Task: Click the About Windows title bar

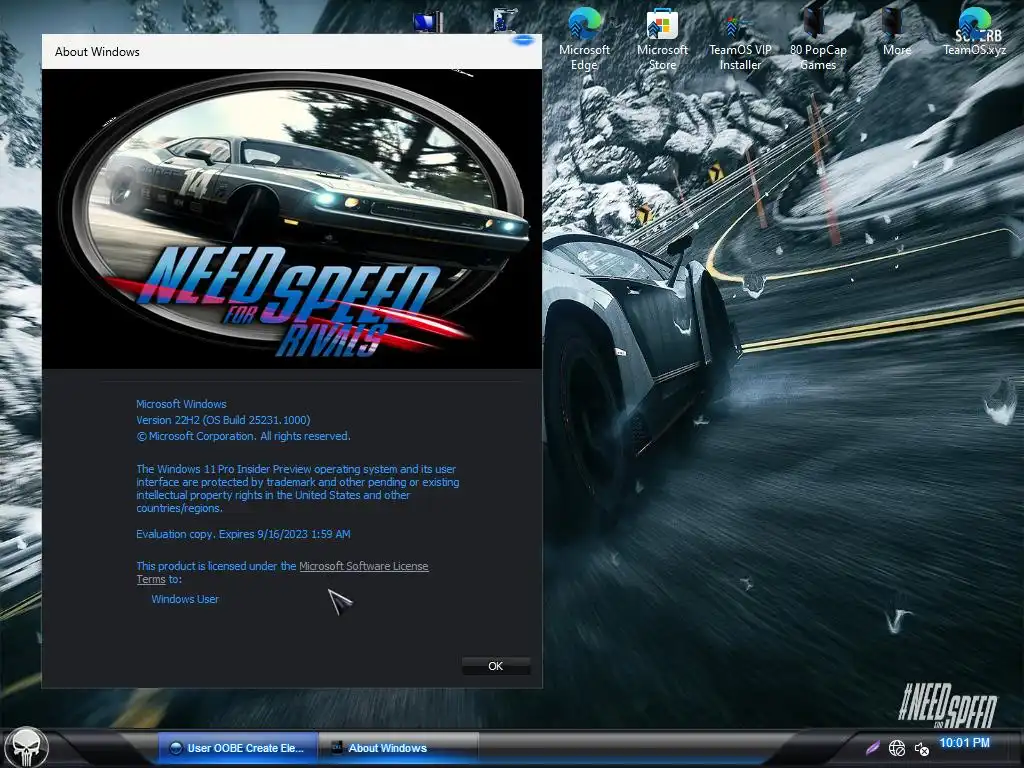Action: click(292, 52)
